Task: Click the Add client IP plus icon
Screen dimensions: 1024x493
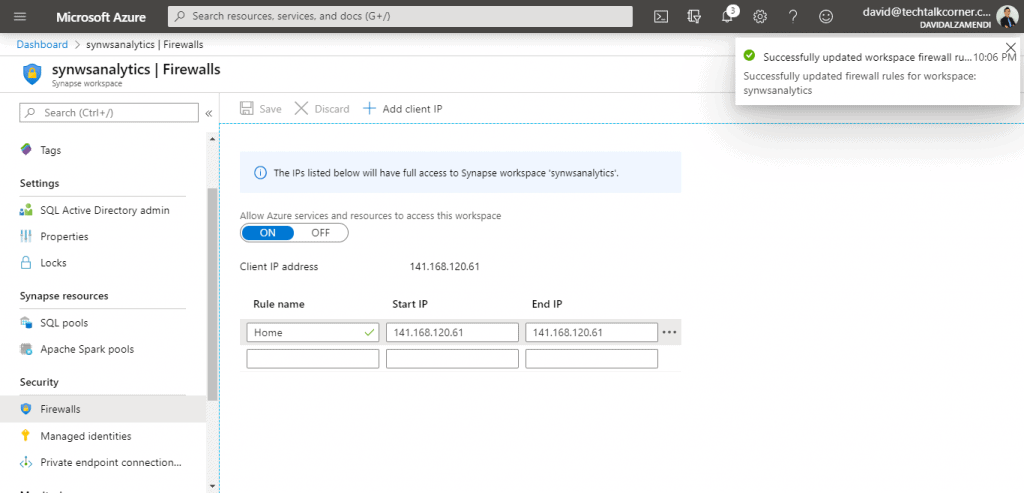Action: pyautogui.click(x=370, y=108)
